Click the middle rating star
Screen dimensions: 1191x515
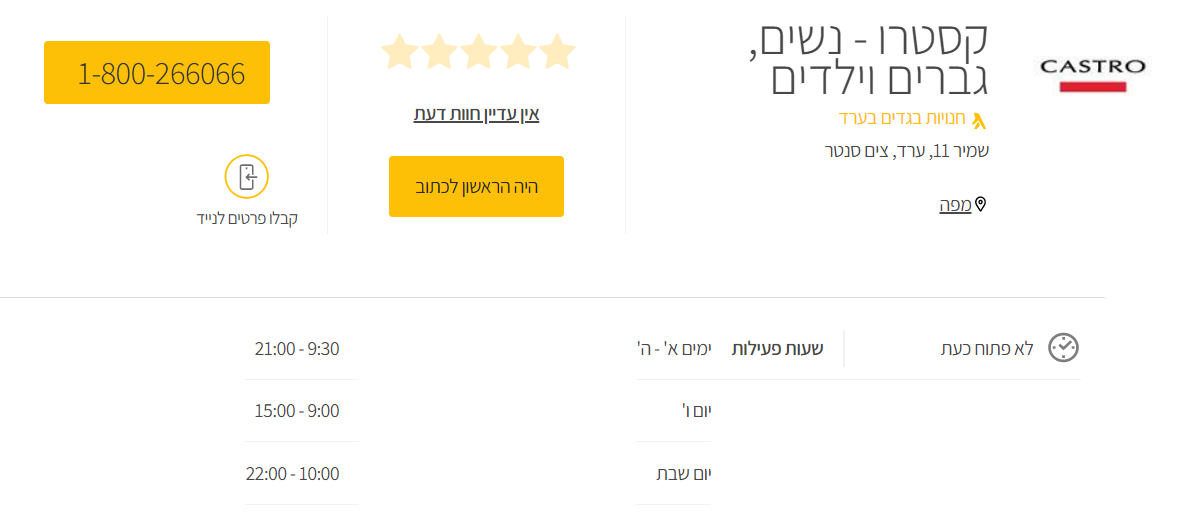click(x=479, y=52)
